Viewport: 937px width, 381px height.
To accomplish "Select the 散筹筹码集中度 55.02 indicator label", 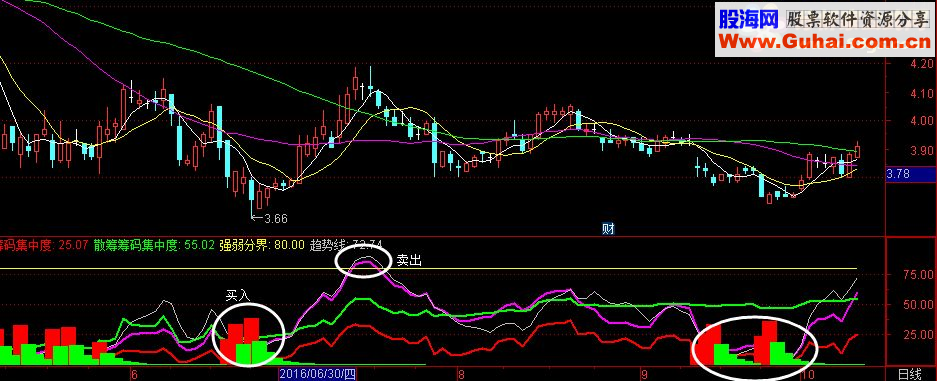I will coord(154,244).
